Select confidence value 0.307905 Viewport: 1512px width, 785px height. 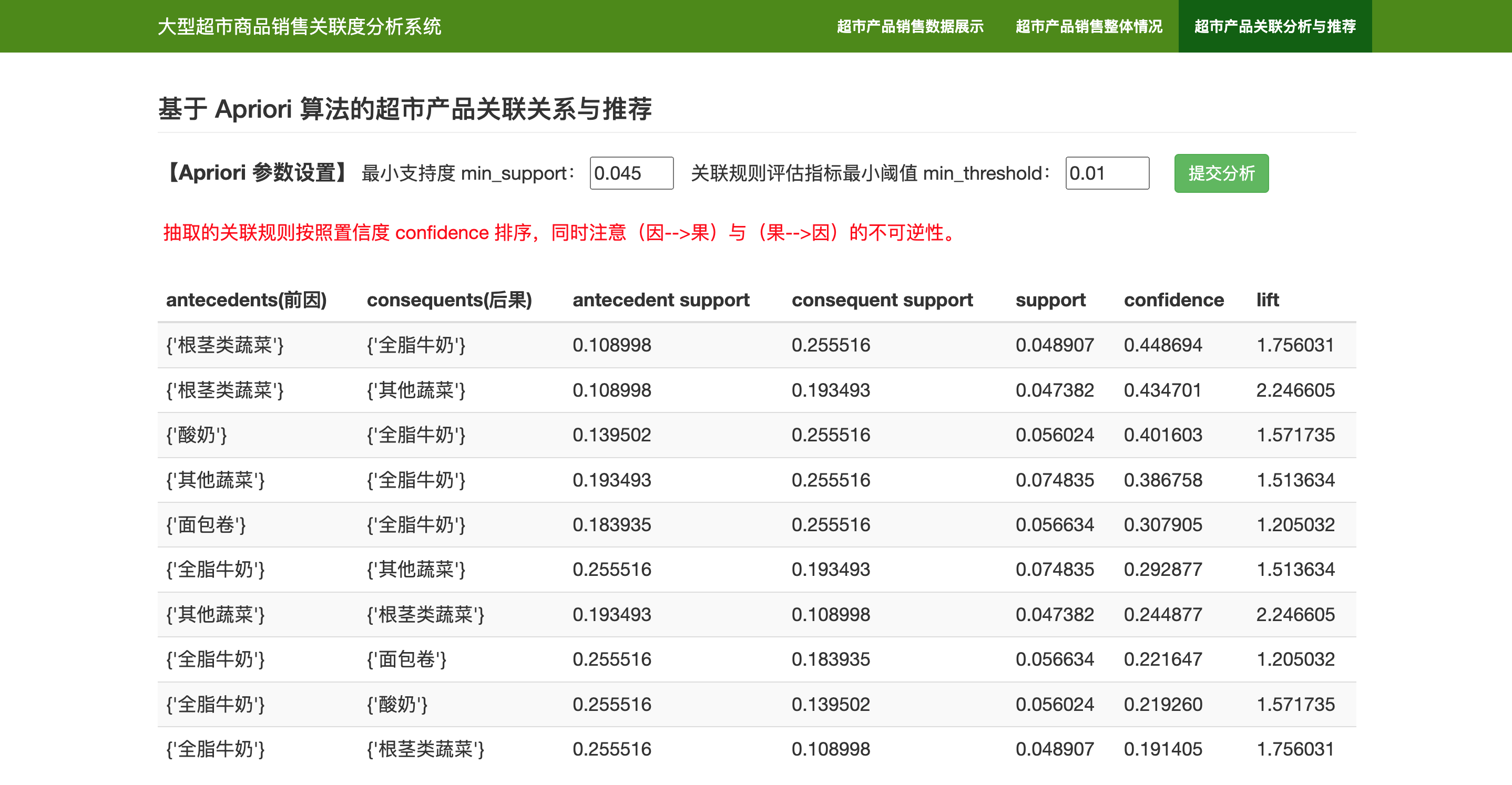point(1163,524)
